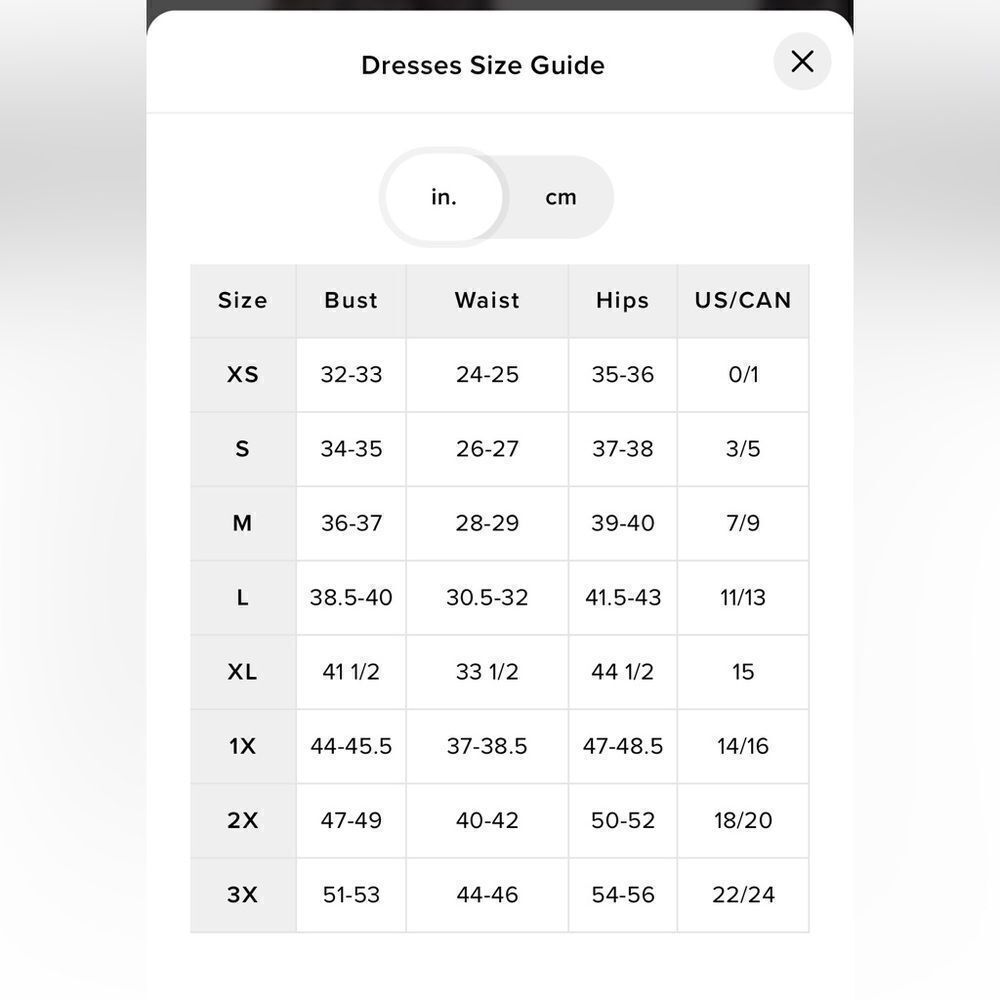
Task: Click the Hips column header
Action: coord(622,300)
